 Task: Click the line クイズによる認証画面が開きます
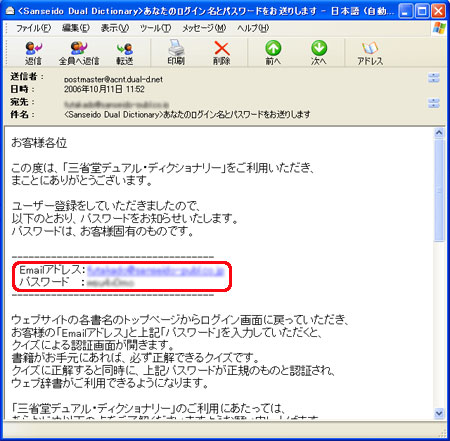pos(93,345)
